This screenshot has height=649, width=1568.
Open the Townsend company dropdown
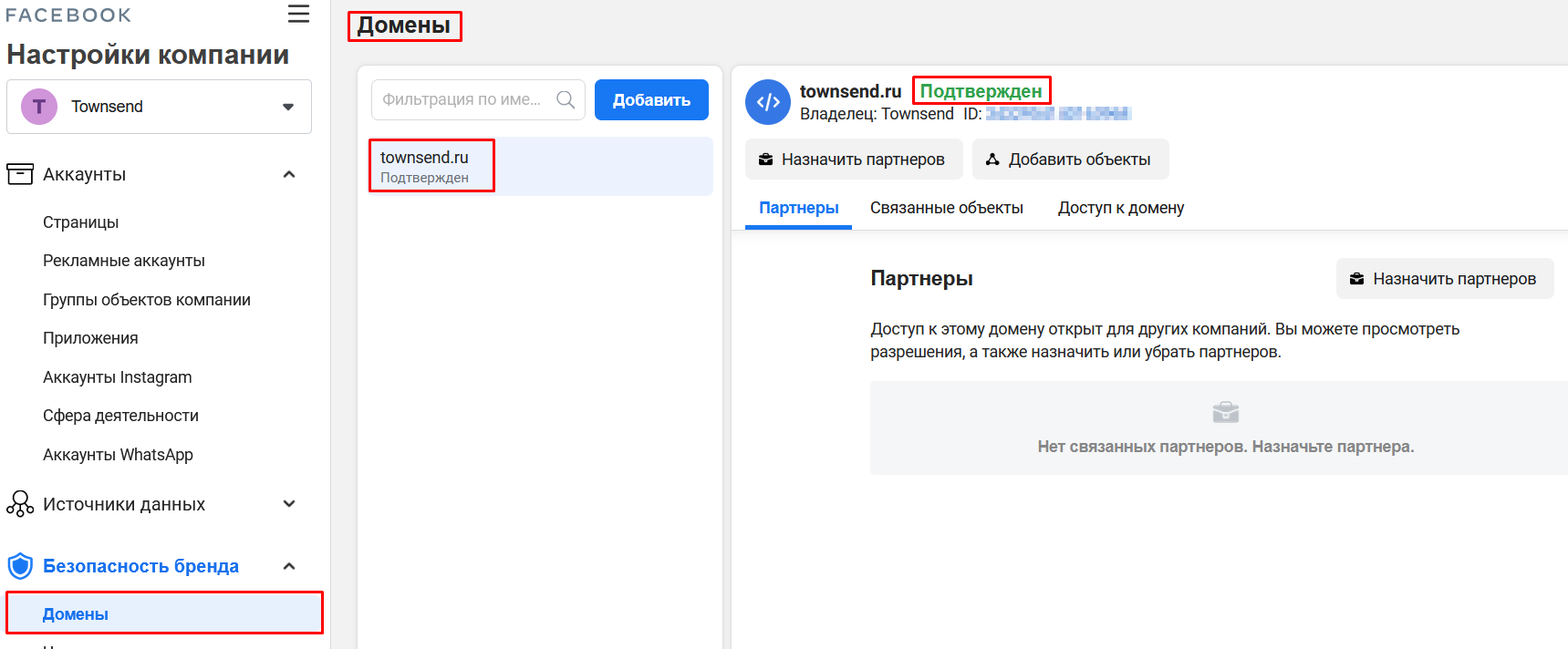point(159,107)
